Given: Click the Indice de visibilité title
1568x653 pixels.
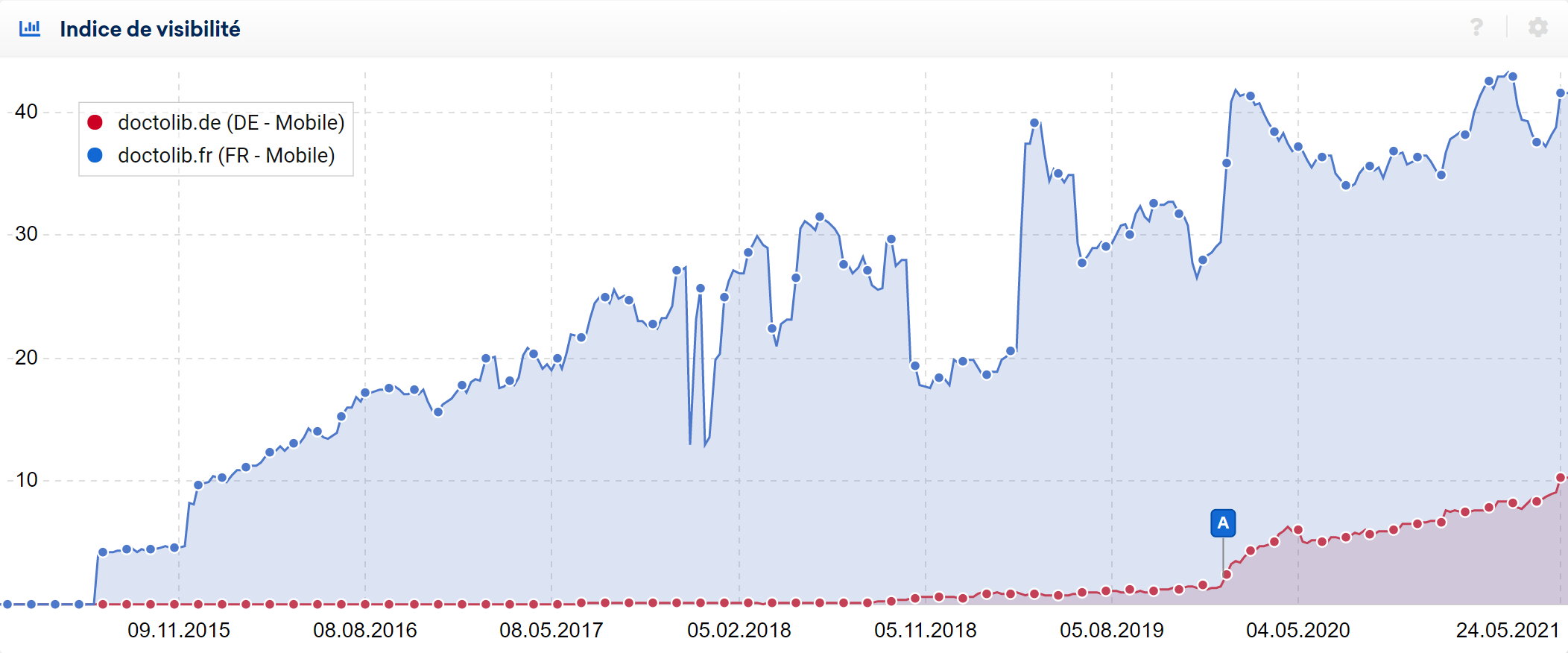Looking at the screenshot, I should point(150,29).
